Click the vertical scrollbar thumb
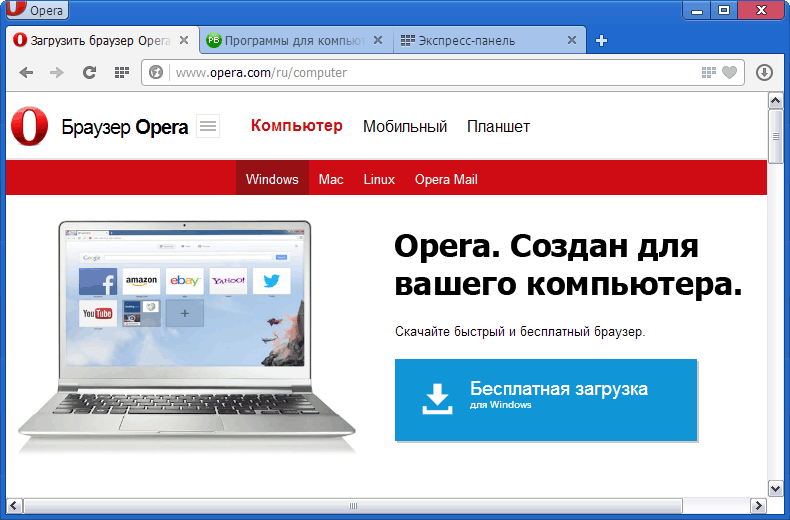This screenshot has height=520, width=790. 775,137
